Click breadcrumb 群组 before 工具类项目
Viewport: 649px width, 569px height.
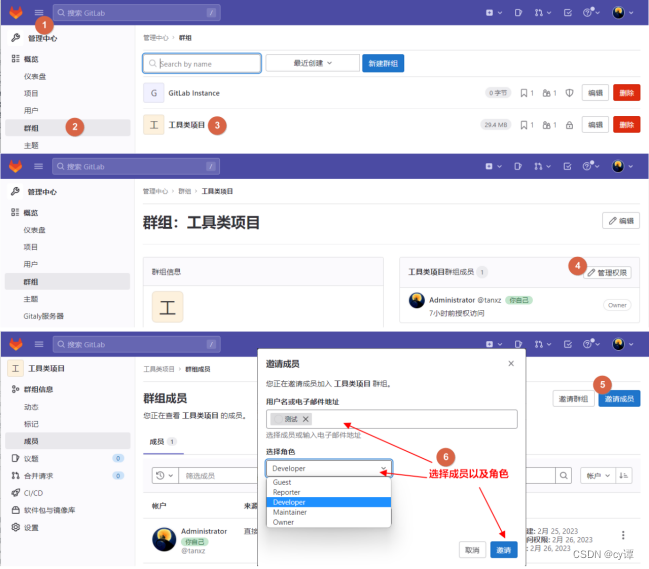pyautogui.click(x=185, y=191)
